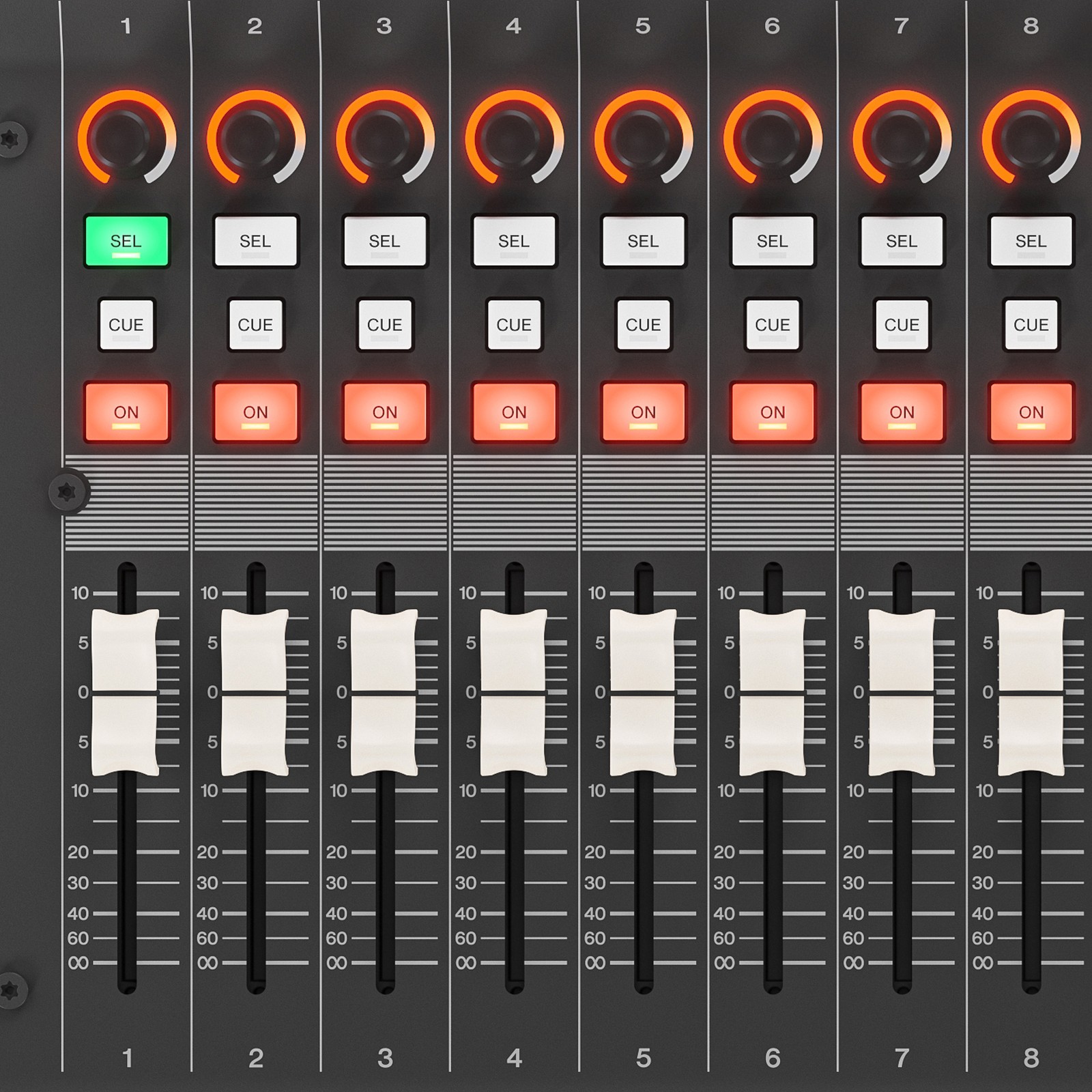The height and width of the screenshot is (1092, 1092).
Task: Deselect the green SEL button on channel 1
Action: [x=126, y=241]
